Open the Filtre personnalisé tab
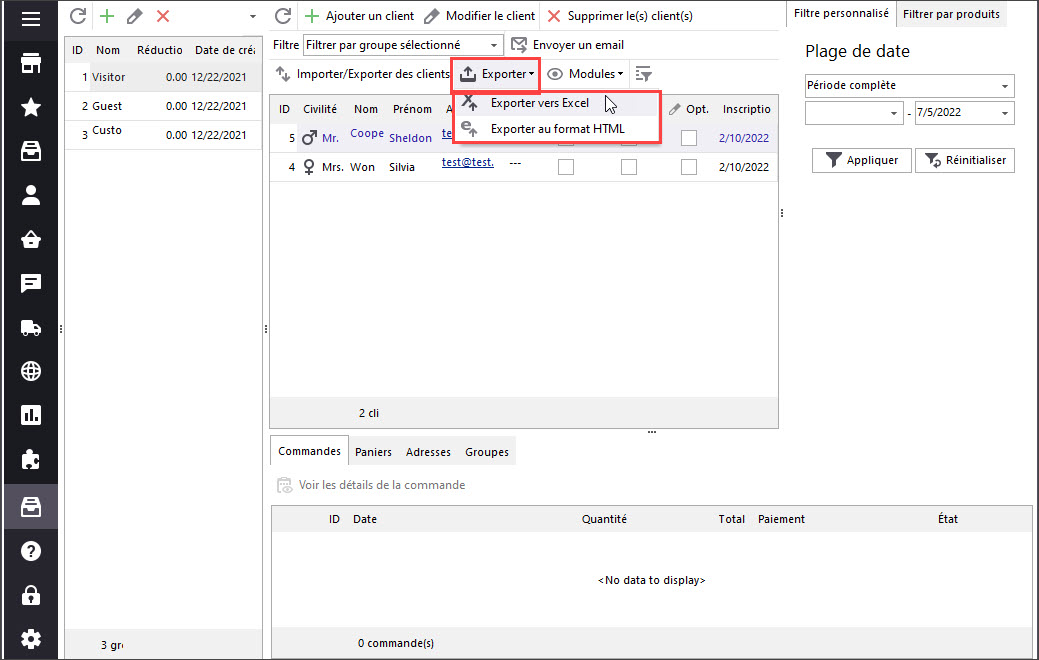The width and height of the screenshot is (1039, 660). point(842,13)
